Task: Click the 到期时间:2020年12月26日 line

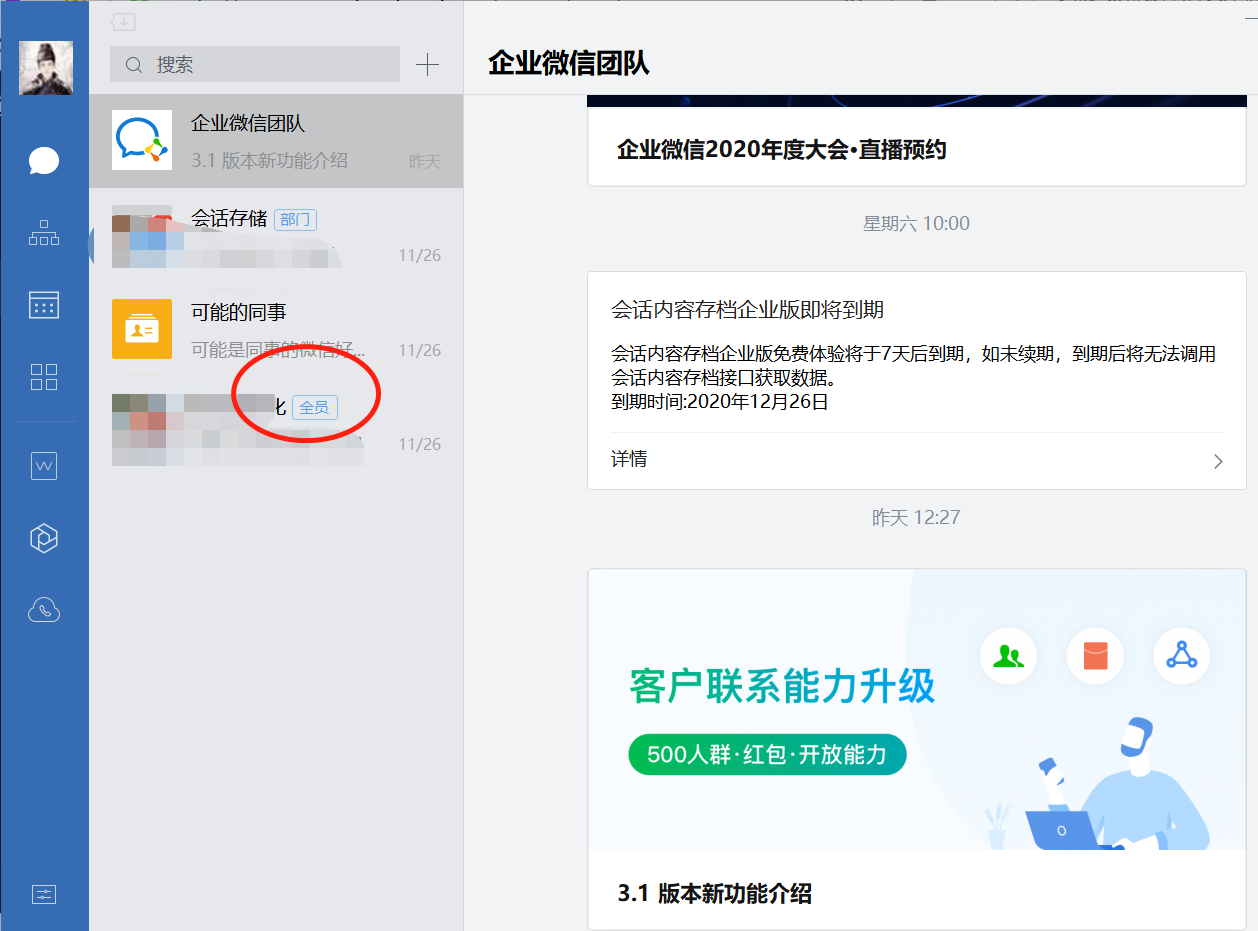Action: 720,402
